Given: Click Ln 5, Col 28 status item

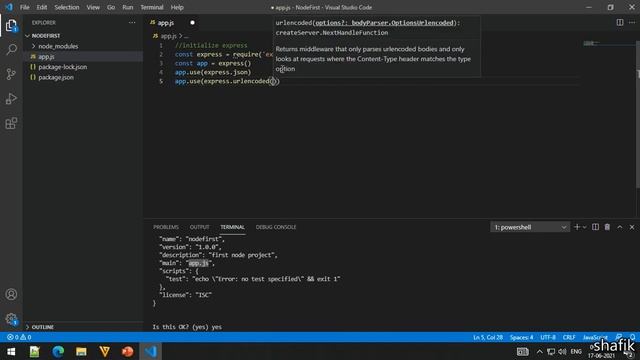Looking at the screenshot, I should [488, 337].
